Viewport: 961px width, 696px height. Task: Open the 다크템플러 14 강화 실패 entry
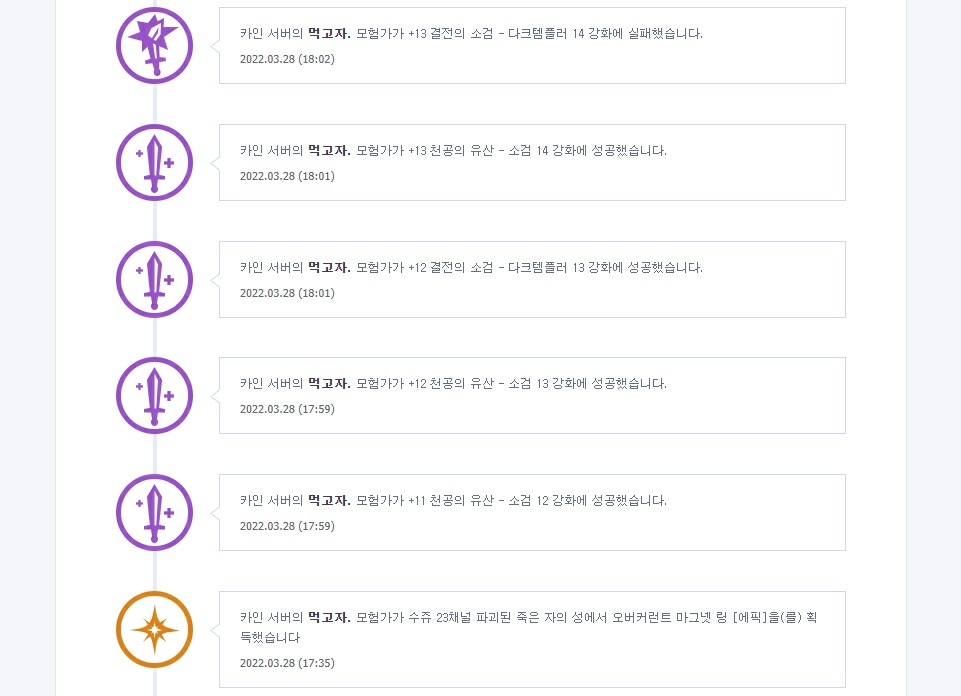tap(532, 45)
